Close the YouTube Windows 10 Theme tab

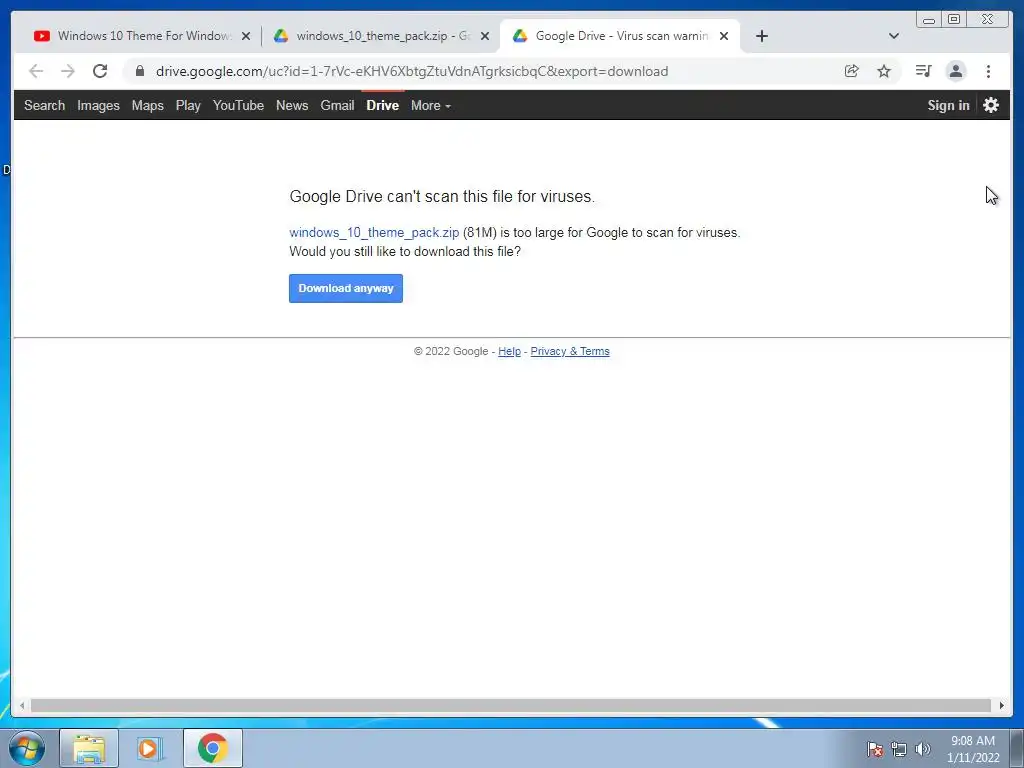pos(246,37)
